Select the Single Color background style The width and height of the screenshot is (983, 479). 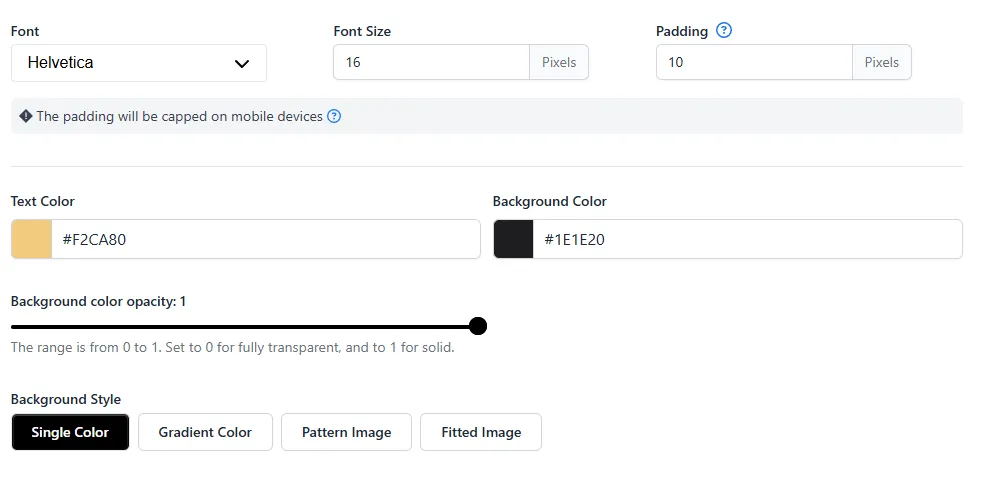click(x=70, y=432)
